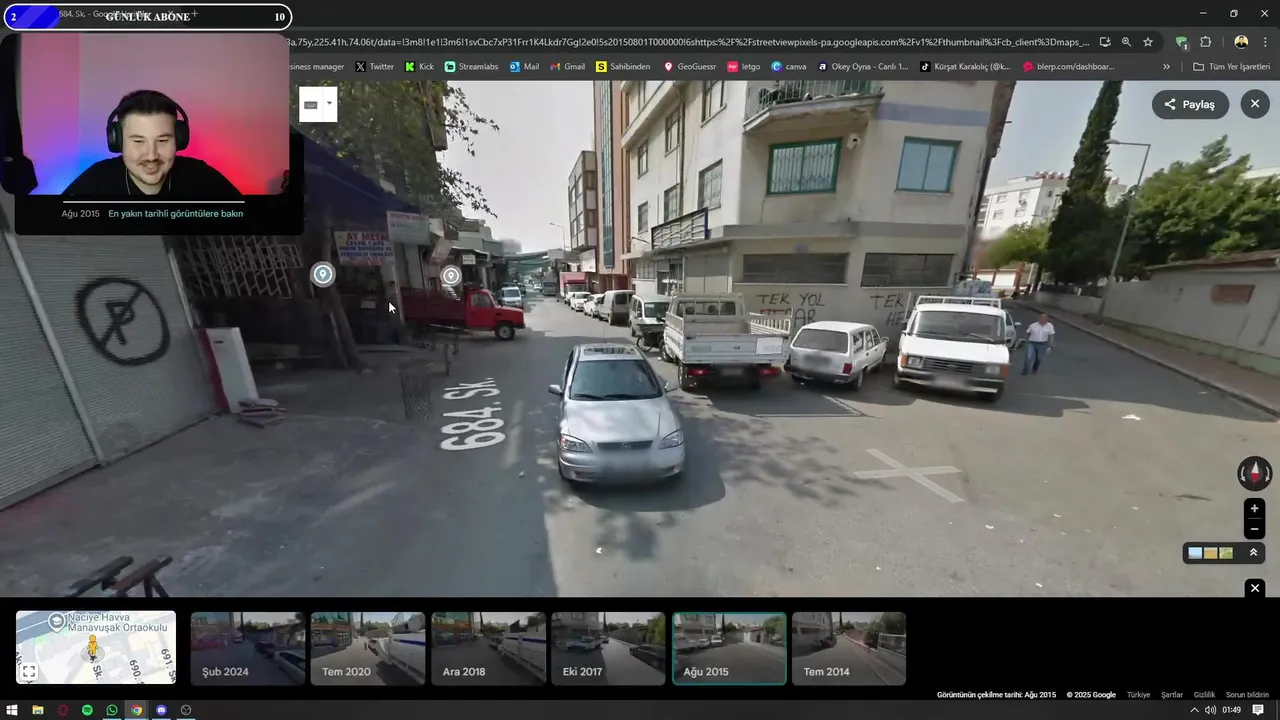This screenshot has width=1280, height=720.
Task: Open Spotify from the taskbar
Action: pos(87,710)
